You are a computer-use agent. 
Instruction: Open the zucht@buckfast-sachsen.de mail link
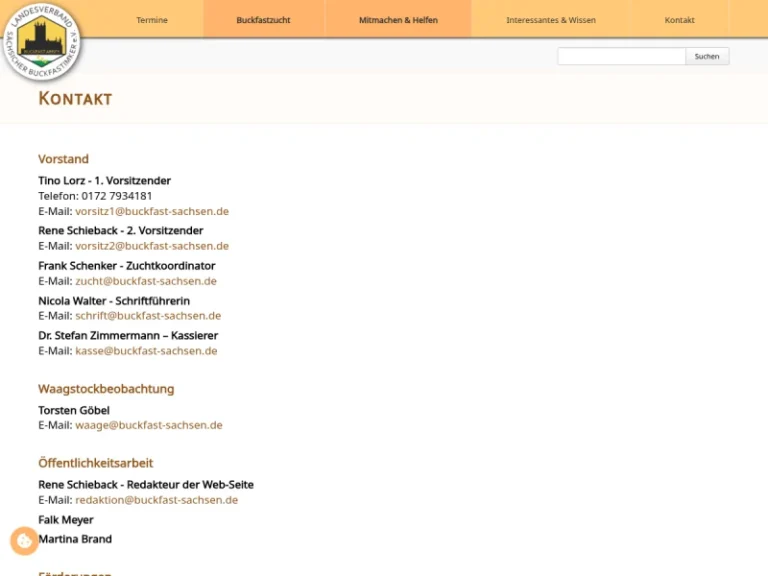(146, 281)
